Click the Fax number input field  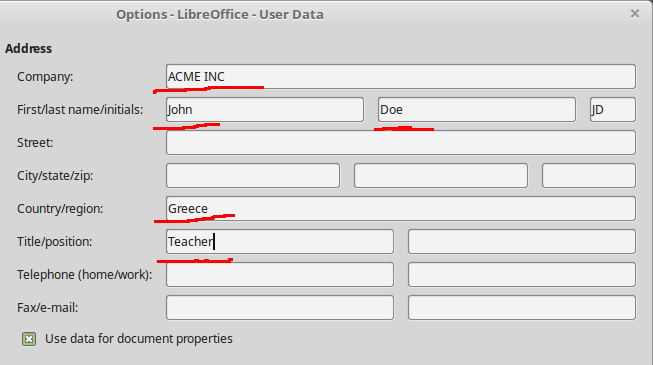point(280,308)
